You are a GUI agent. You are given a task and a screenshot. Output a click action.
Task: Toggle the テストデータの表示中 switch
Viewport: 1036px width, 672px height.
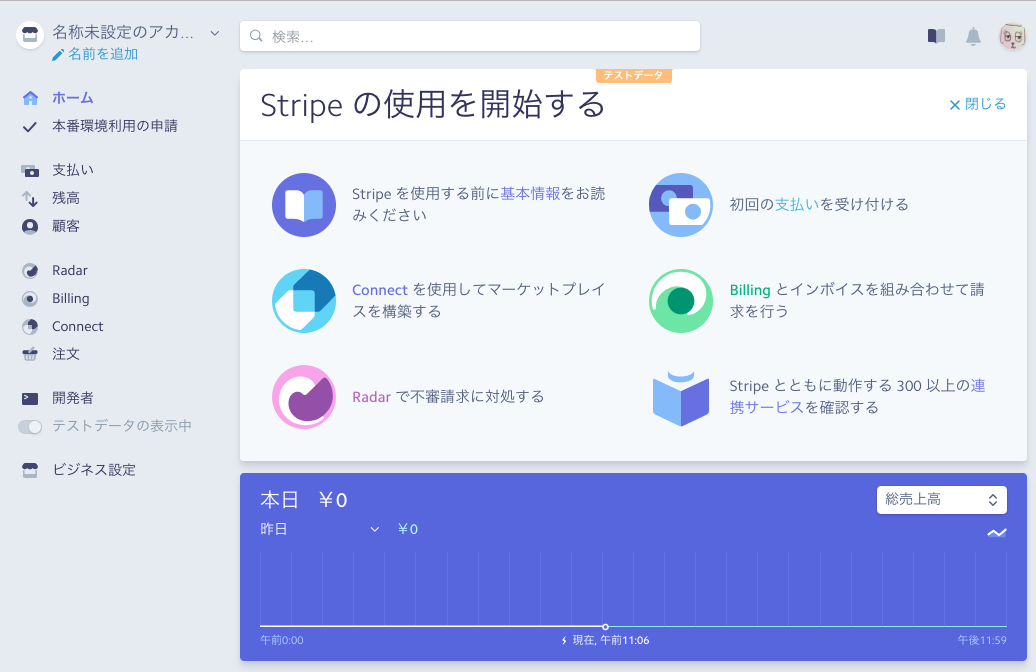(x=31, y=426)
